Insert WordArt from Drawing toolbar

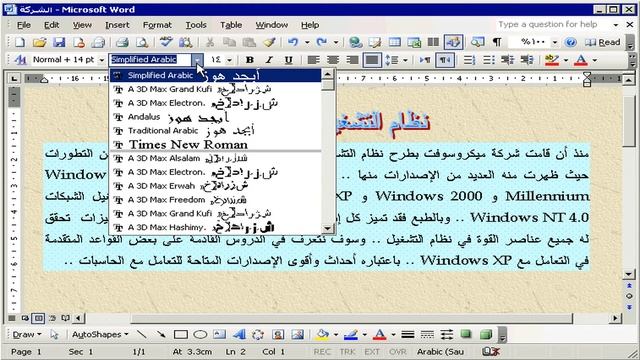[239, 335]
